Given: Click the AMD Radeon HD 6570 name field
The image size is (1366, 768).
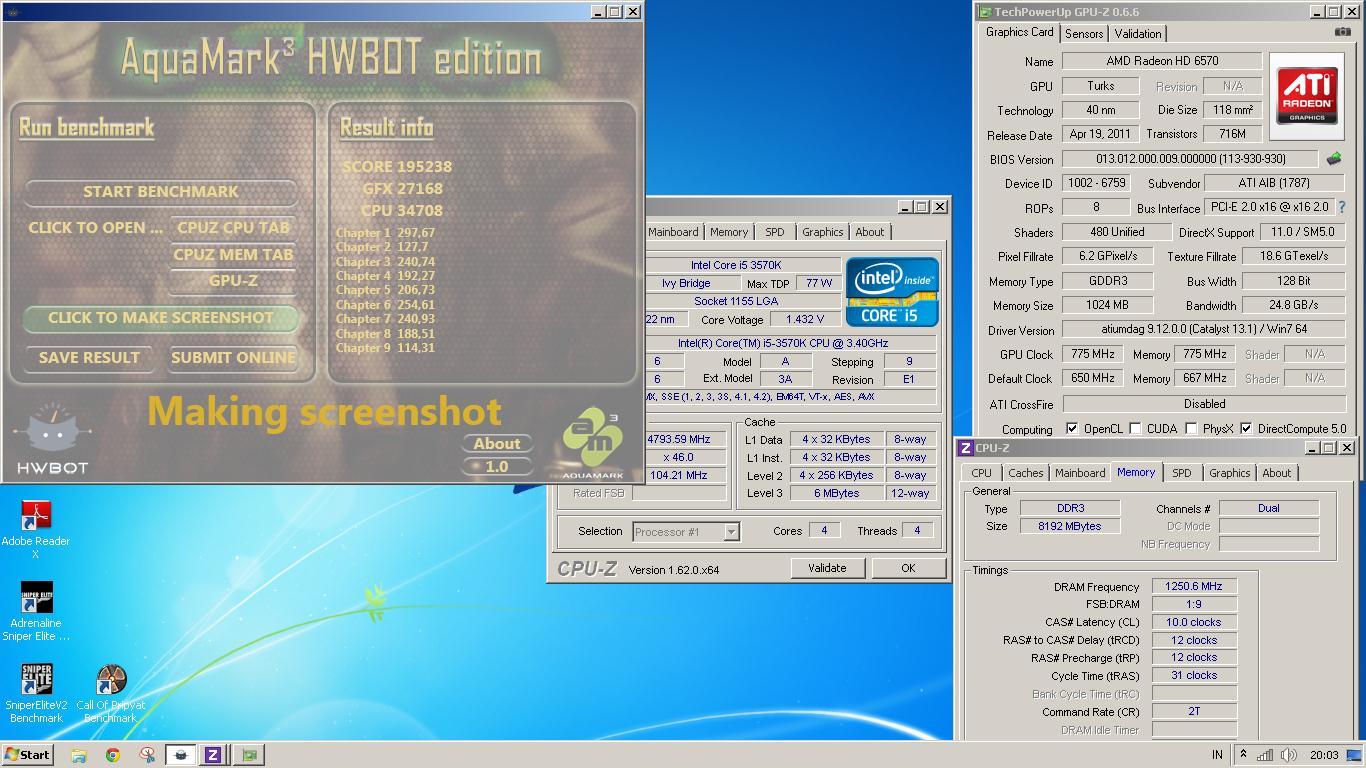Looking at the screenshot, I should (1162, 61).
